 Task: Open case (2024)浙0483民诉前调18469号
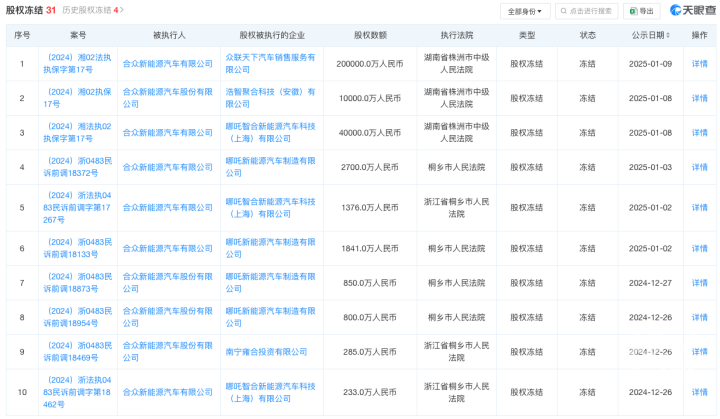click(78, 351)
